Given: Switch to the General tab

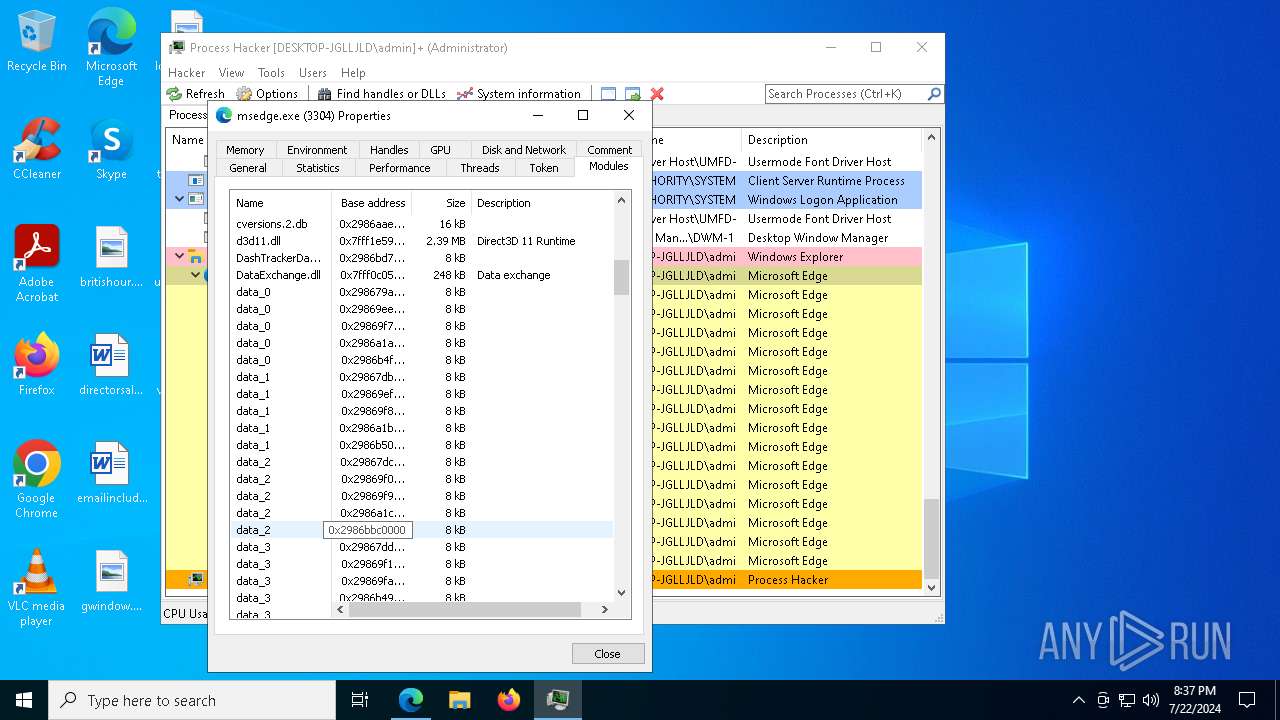Looking at the screenshot, I should tap(248, 168).
